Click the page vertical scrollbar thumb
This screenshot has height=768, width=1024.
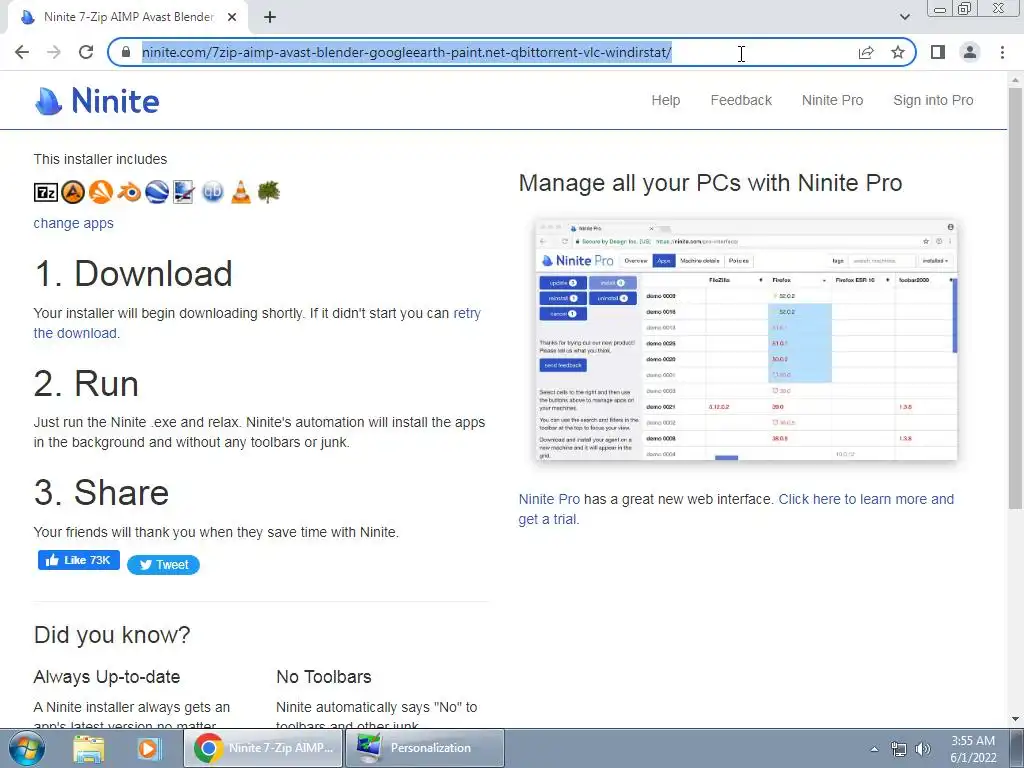coord(1015,297)
